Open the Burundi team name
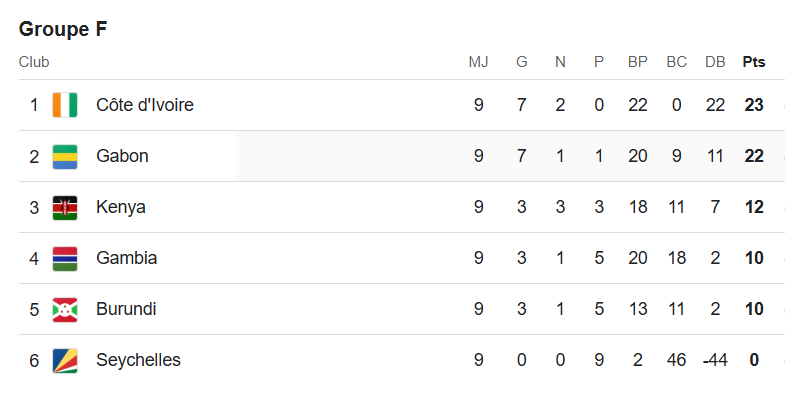 (x=126, y=309)
